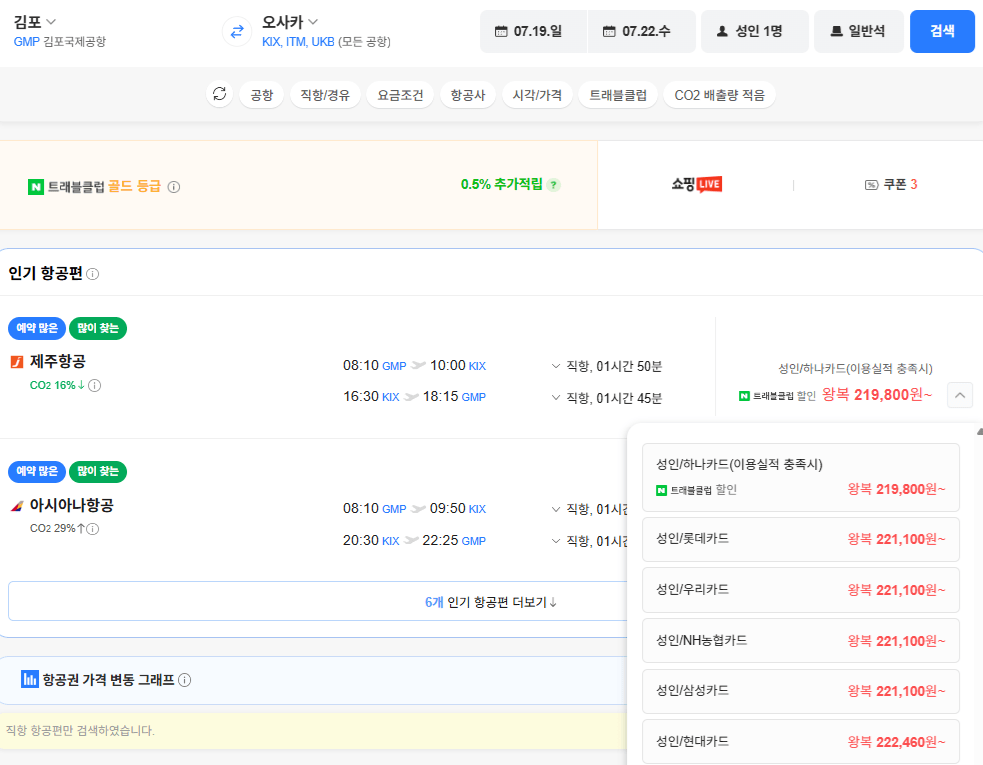Open the 시각/가격 filter
Screen dimensions: 983x765
(x=537, y=95)
